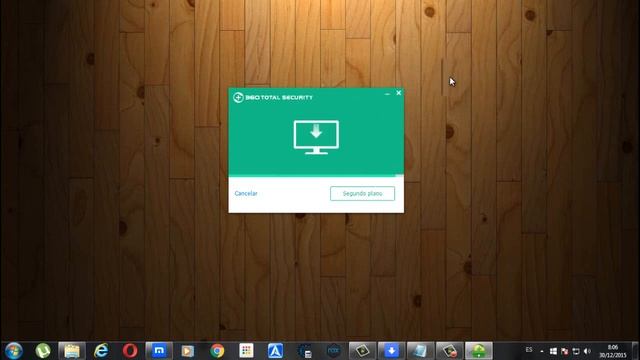The height and width of the screenshot is (360, 640).
Task: Click the Windows flag tray icon
Action: pos(553,351)
